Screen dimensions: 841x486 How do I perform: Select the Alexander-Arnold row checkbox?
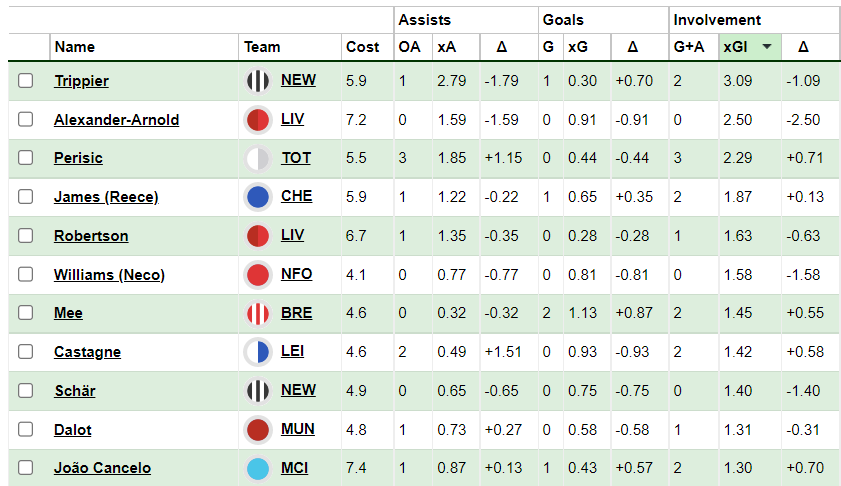tap(25, 119)
